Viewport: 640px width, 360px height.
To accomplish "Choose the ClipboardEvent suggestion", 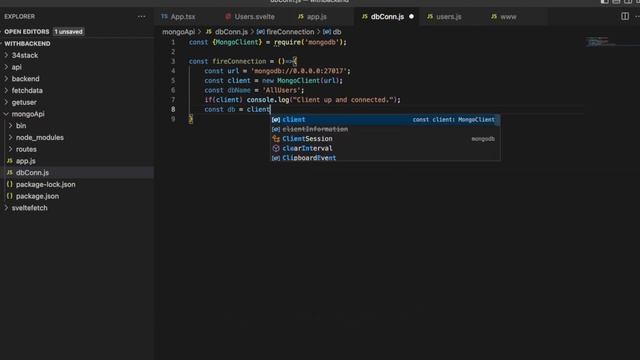I will pyautogui.click(x=385, y=158).
